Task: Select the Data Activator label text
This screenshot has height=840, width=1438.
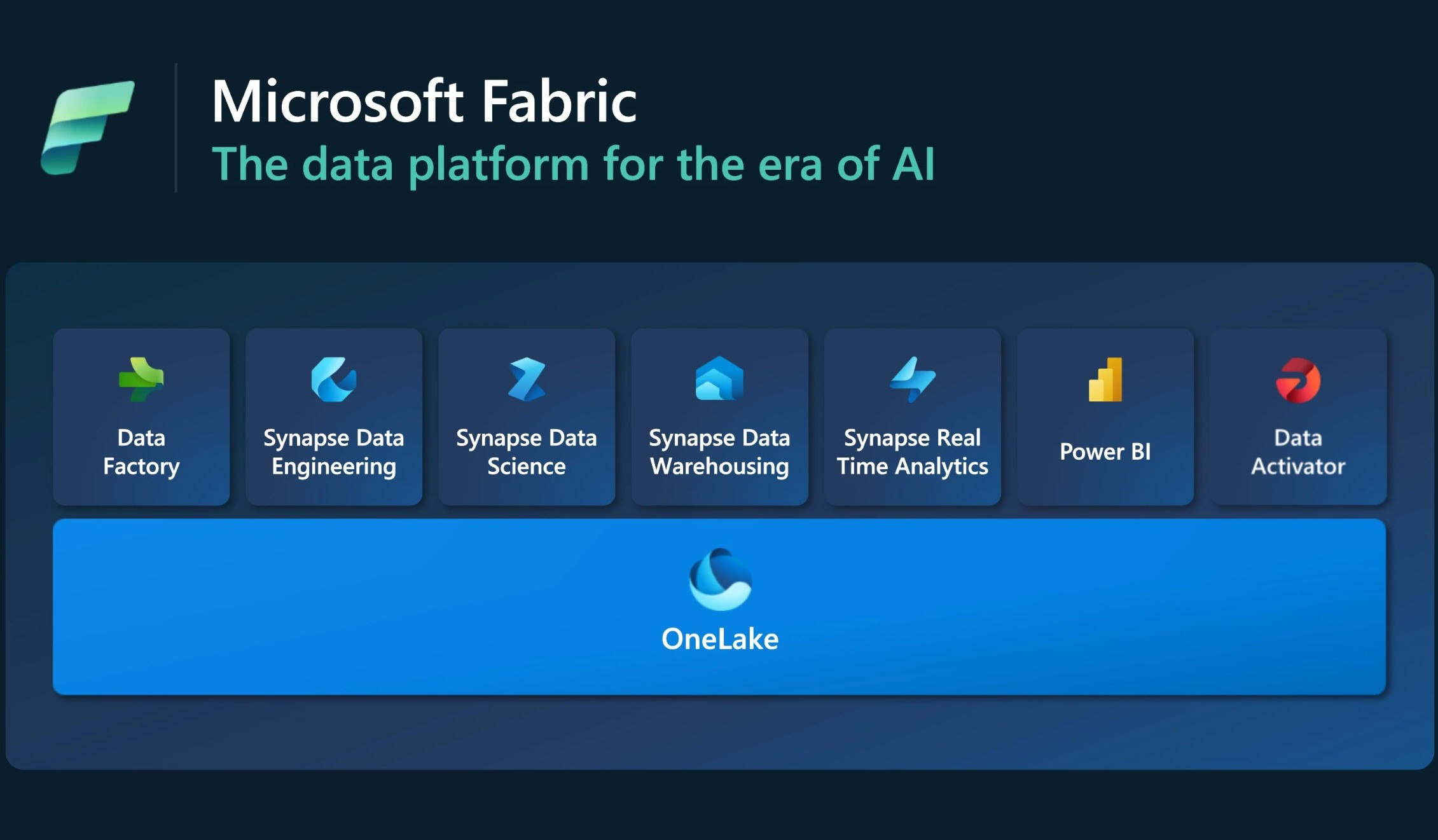Action: click(1298, 452)
